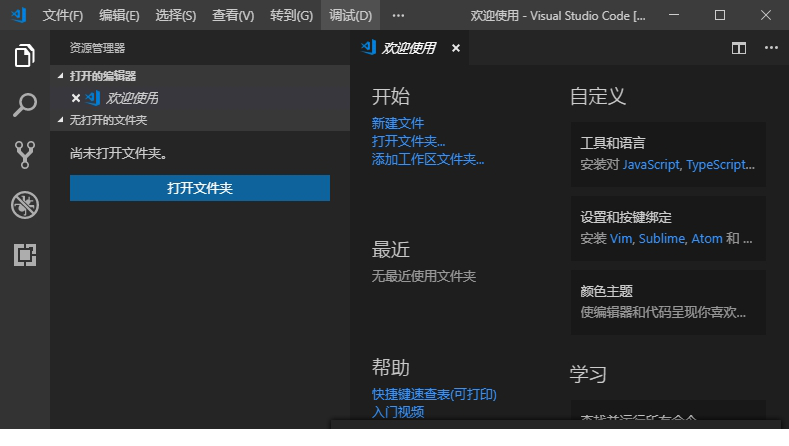The height and width of the screenshot is (446, 789).
Task: Click the 学习 heading
Action: [x=588, y=375]
